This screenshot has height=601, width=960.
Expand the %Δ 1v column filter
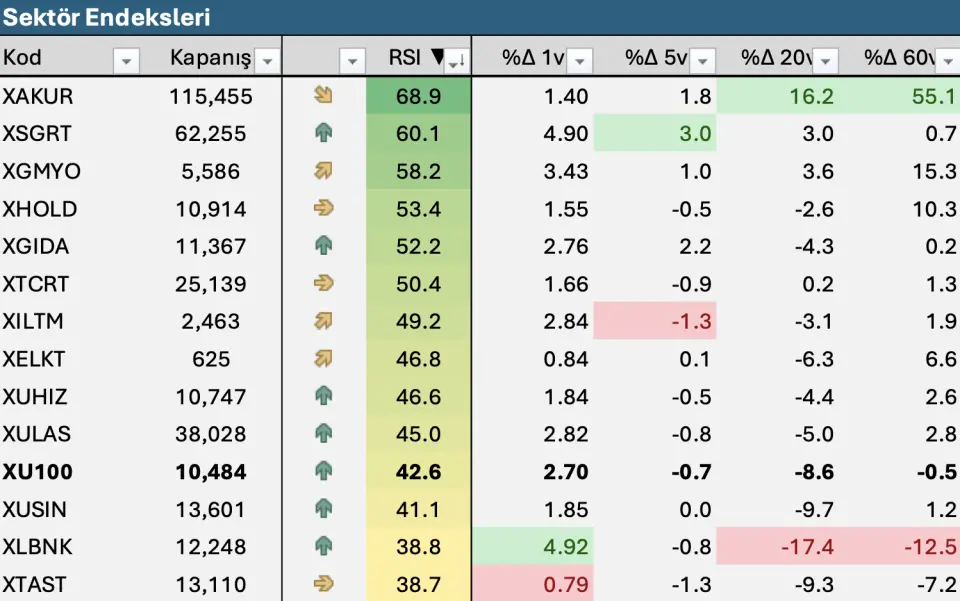pyautogui.click(x=581, y=61)
